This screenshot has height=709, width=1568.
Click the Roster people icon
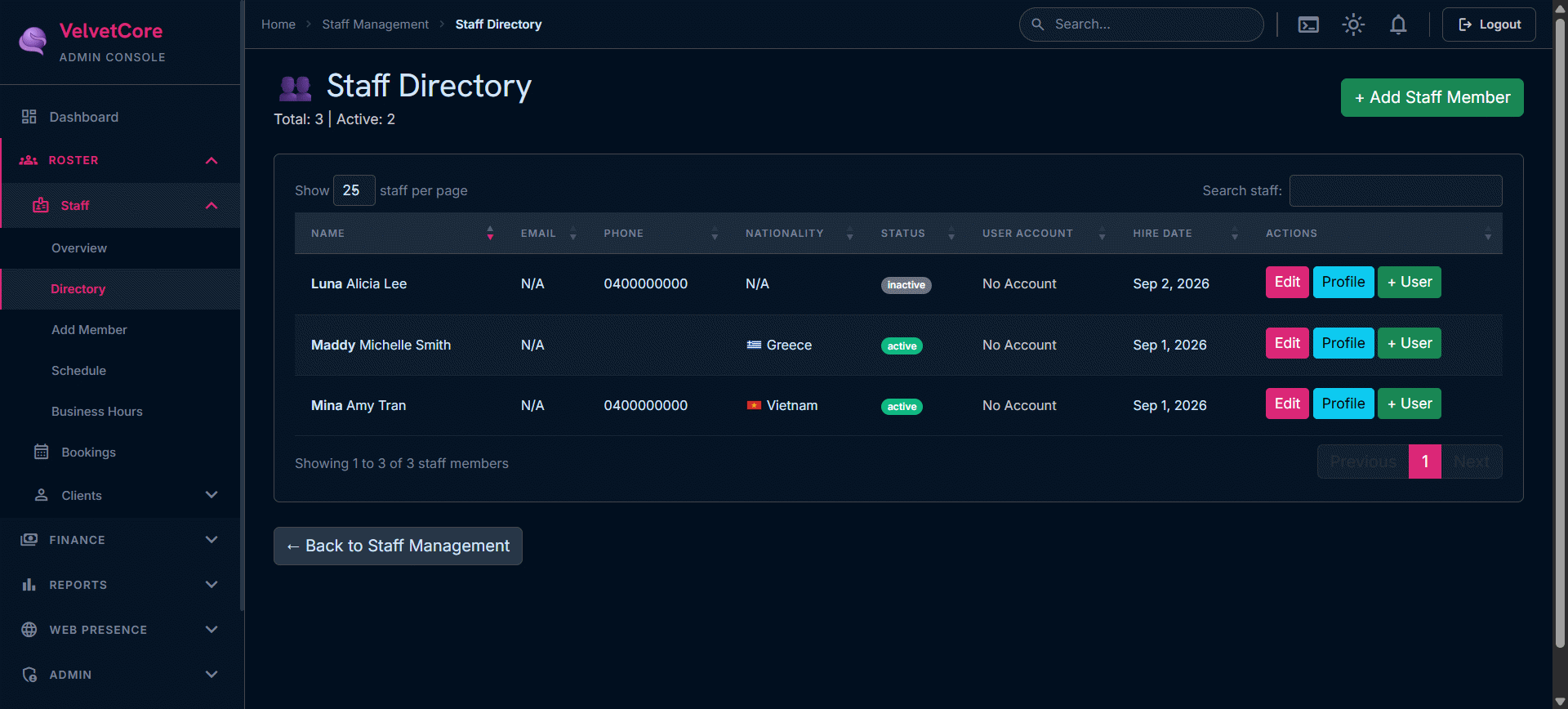tap(29, 160)
